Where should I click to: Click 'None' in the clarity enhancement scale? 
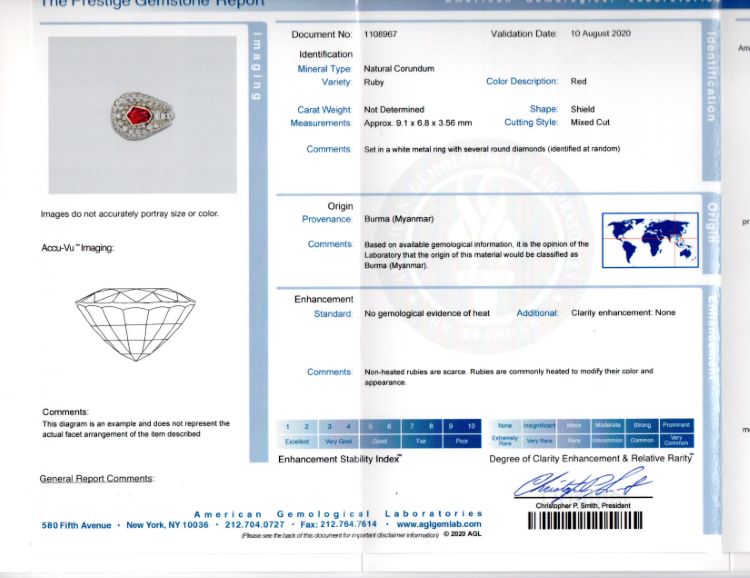point(505,425)
